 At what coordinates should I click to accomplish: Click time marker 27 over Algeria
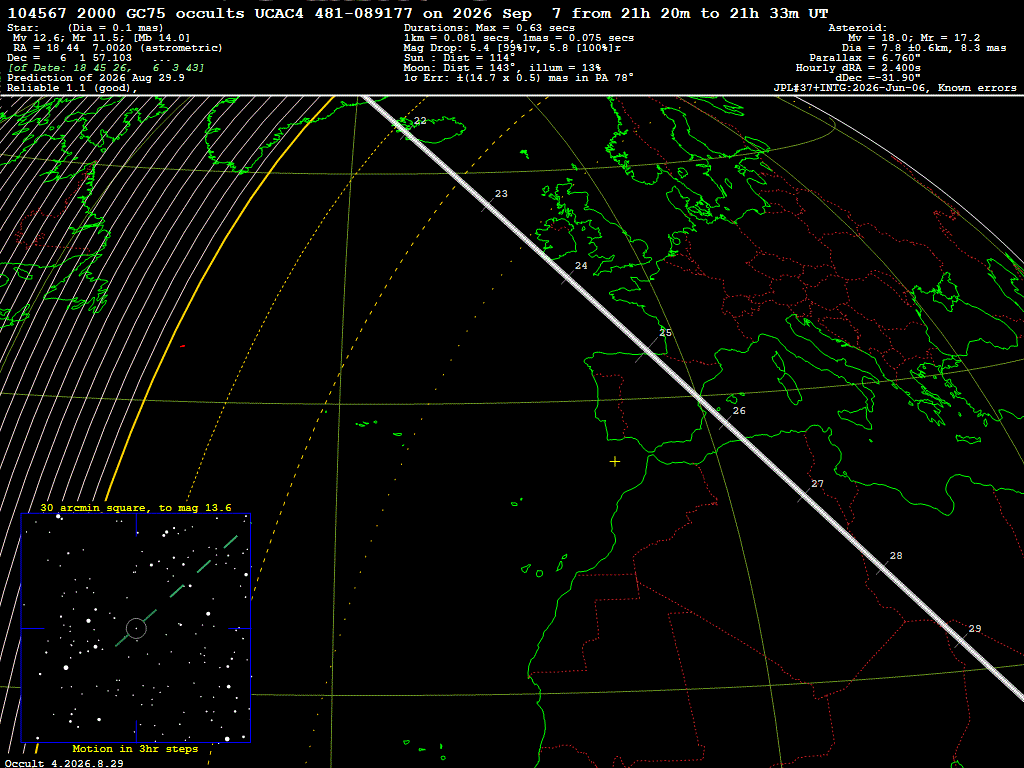[x=817, y=484]
